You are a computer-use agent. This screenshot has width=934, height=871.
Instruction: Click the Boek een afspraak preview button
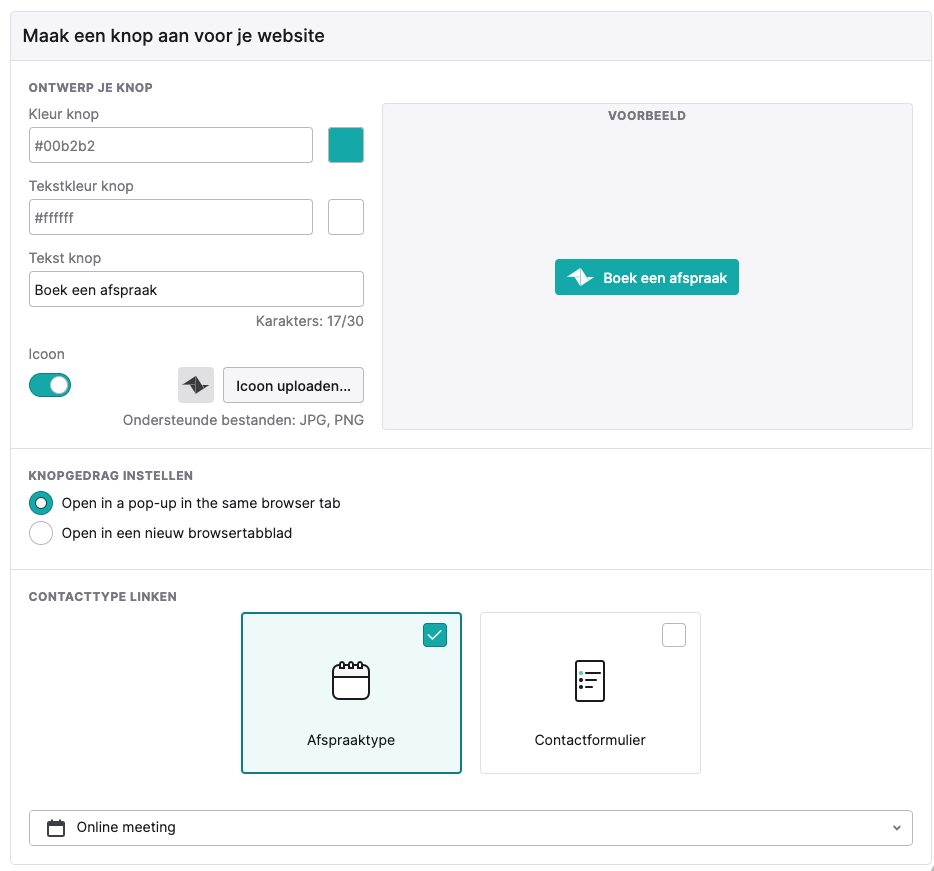tap(647, 277)
